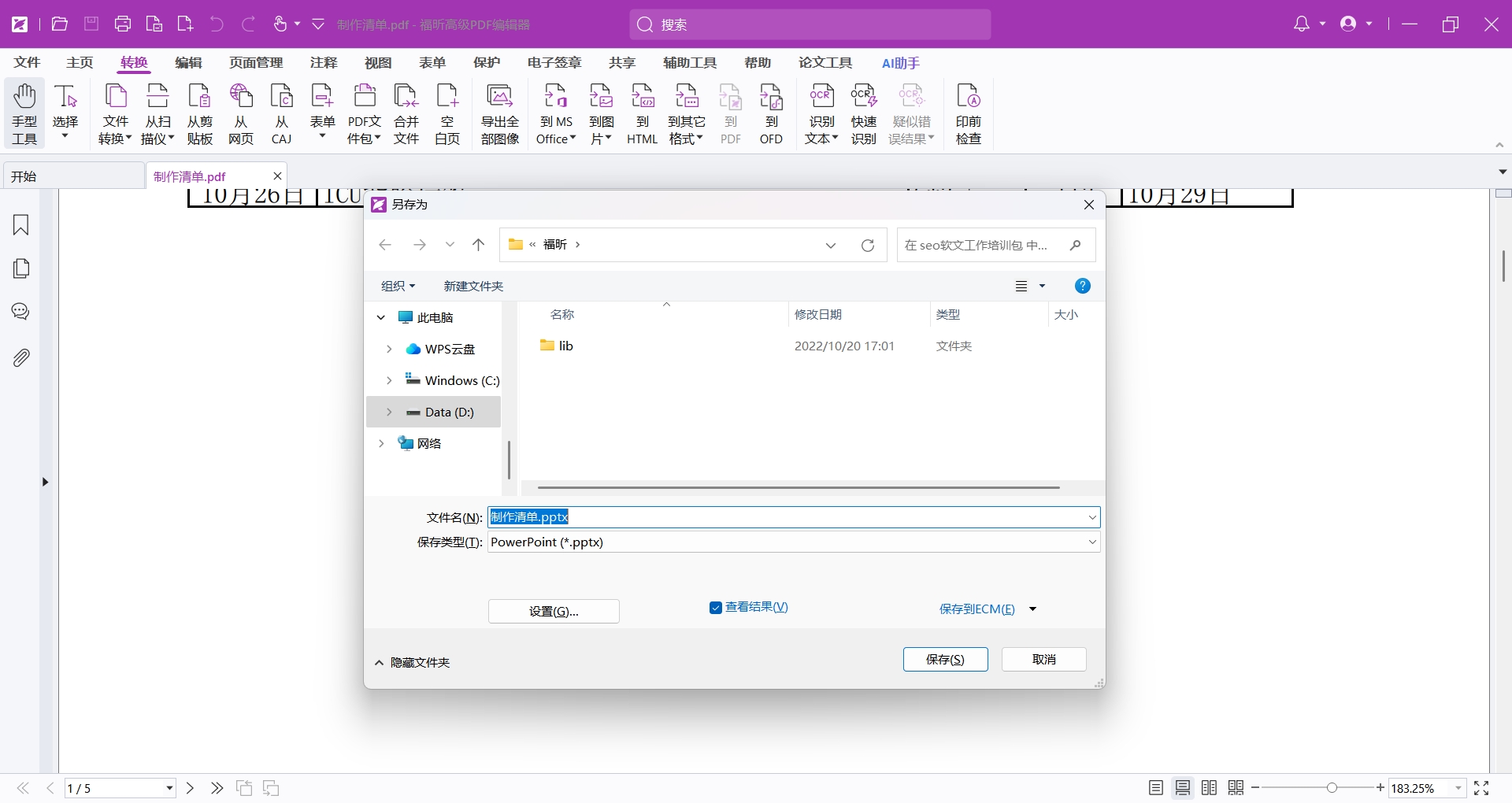
Task: Open the comments panel in left sidebar
Action: tap(21, 312)
